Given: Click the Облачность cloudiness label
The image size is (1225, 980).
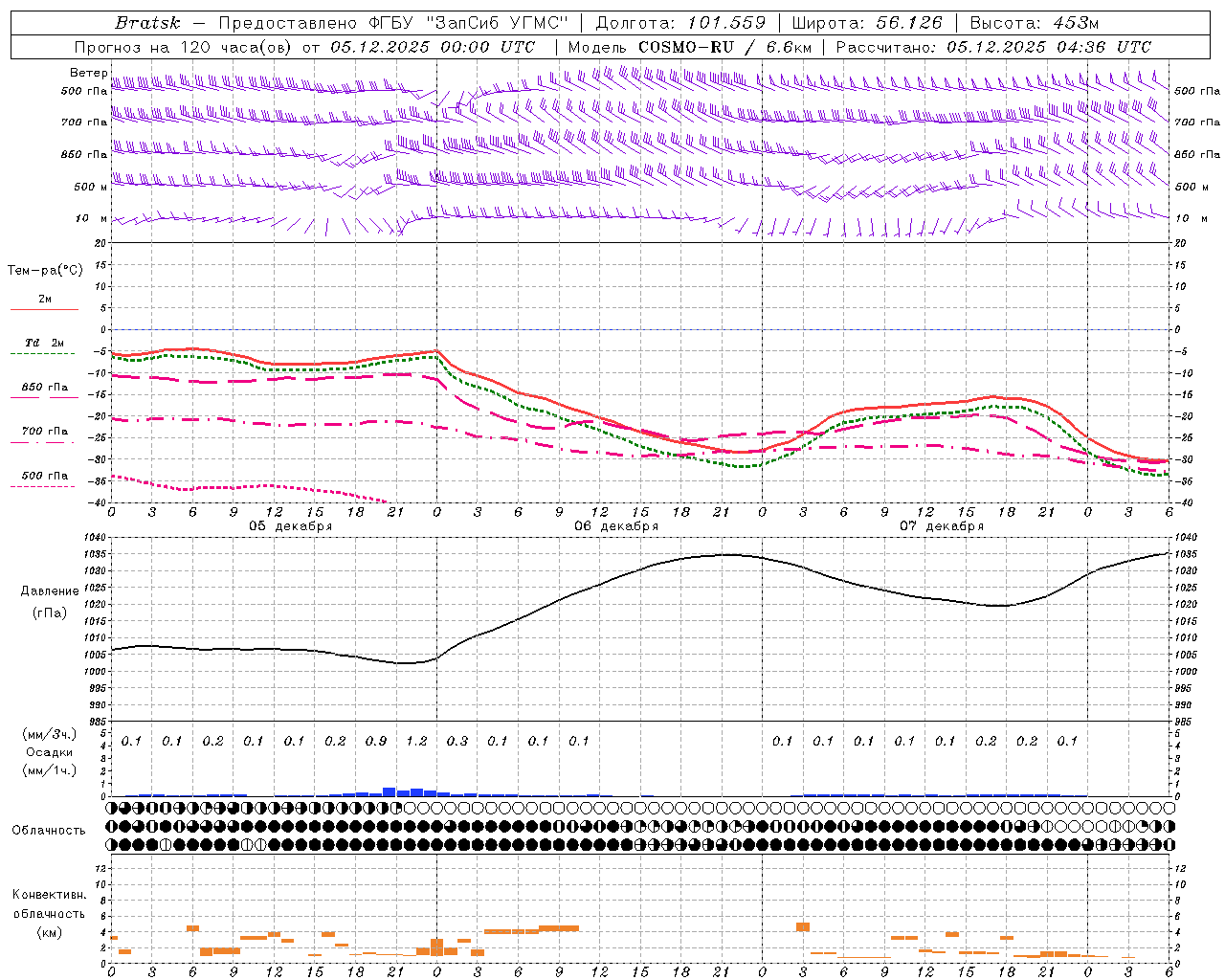Looking at the screenshot, I should (49, 831).
